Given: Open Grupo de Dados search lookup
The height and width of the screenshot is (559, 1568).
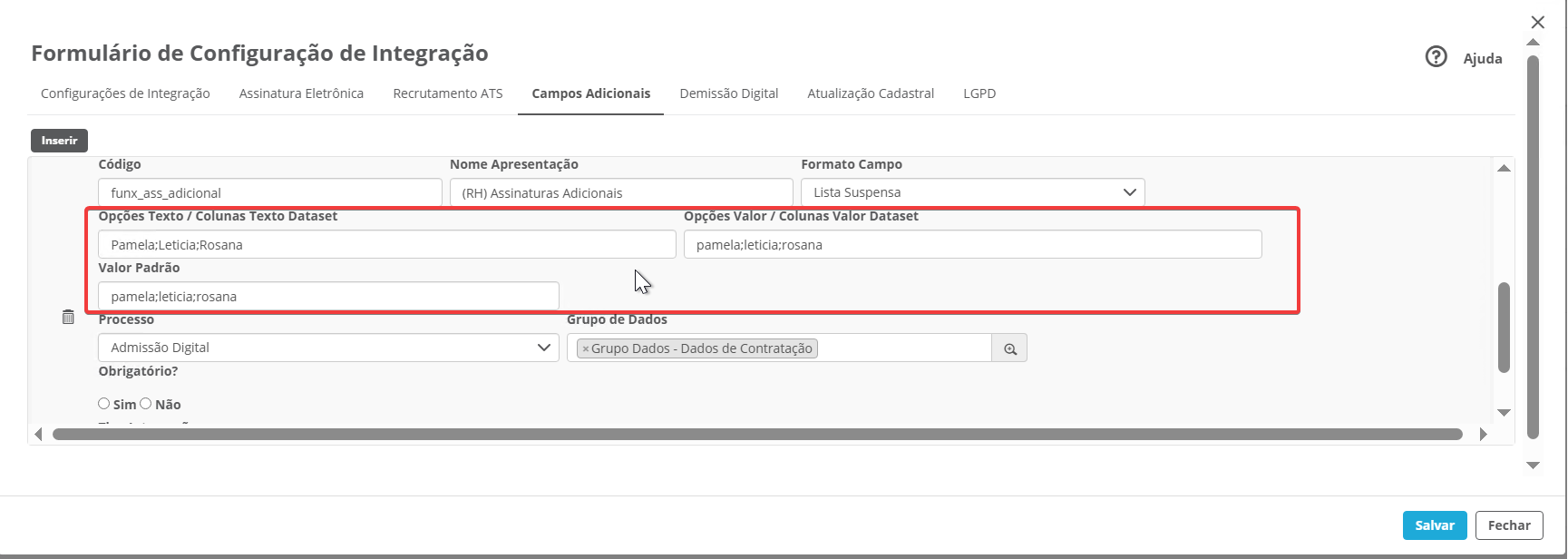Looking at the screenshot, I should (1009, 348).
